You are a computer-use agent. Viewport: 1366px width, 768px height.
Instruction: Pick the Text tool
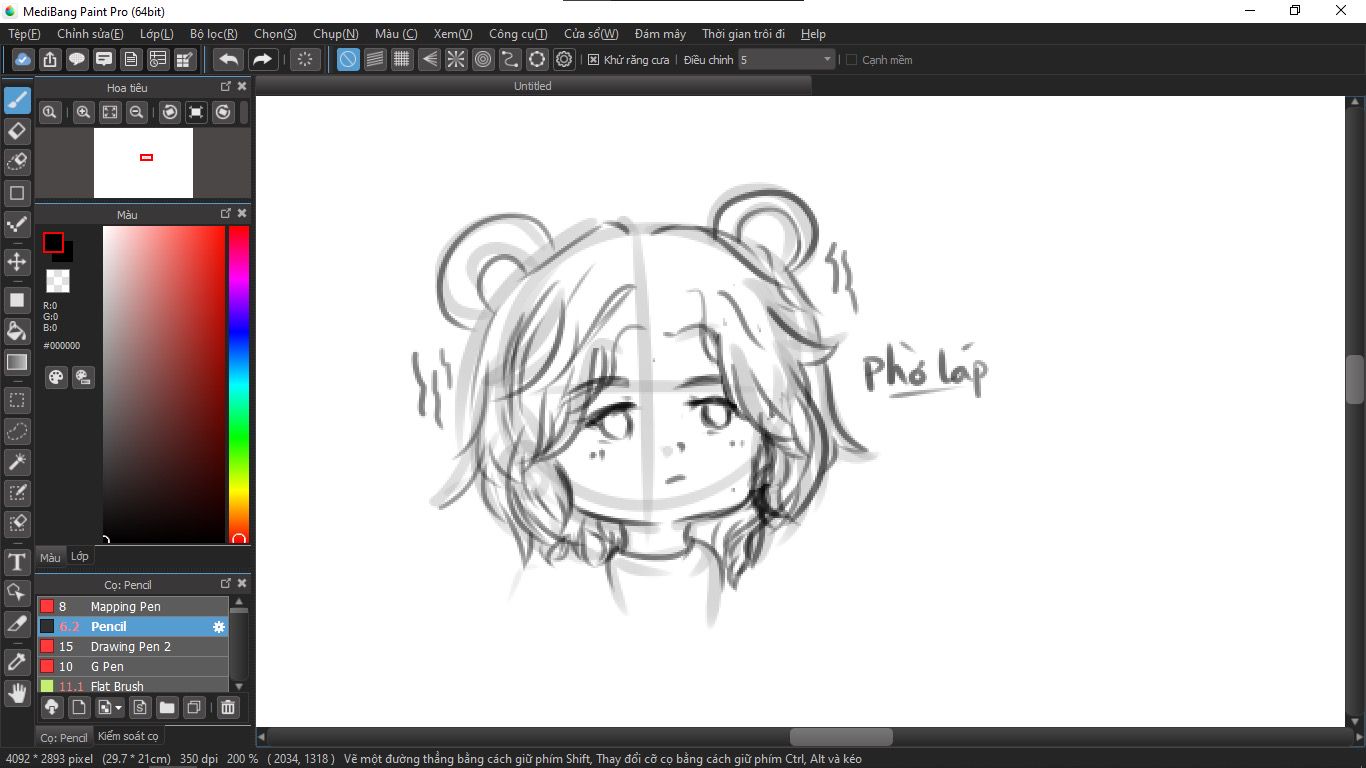pos(17,562)
